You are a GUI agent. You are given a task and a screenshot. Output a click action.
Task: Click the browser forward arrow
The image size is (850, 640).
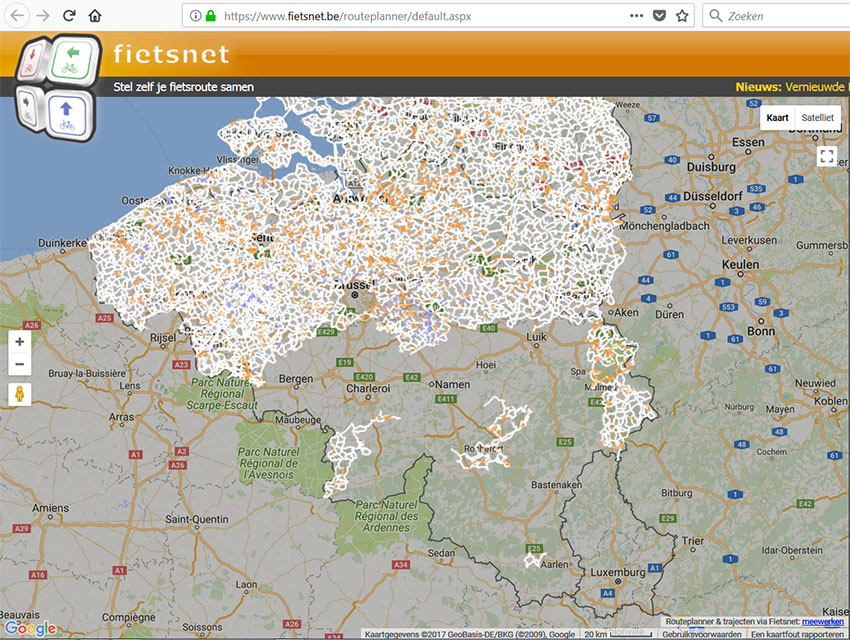tap(43, 15)
